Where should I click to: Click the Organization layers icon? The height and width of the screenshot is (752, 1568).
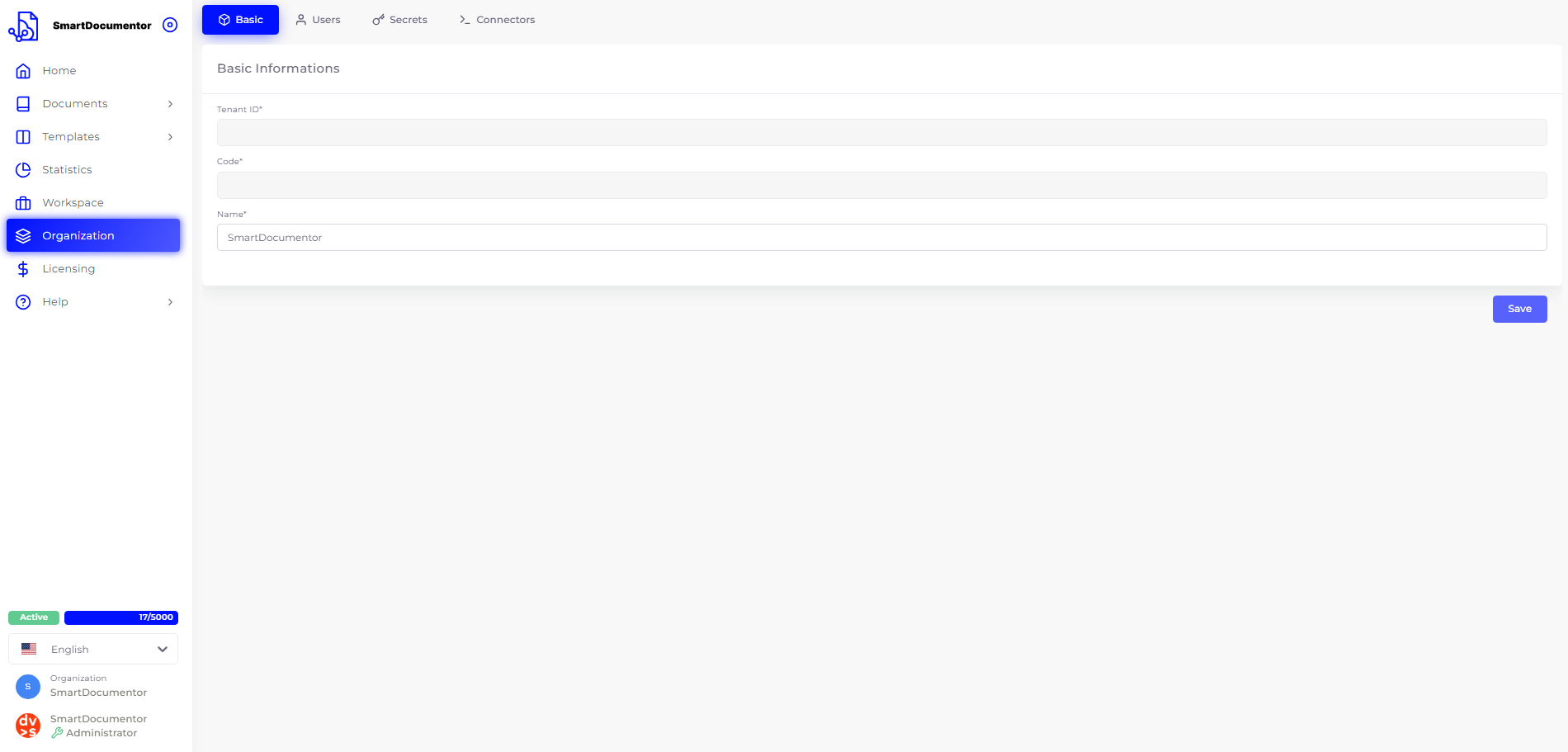[23, 236]
